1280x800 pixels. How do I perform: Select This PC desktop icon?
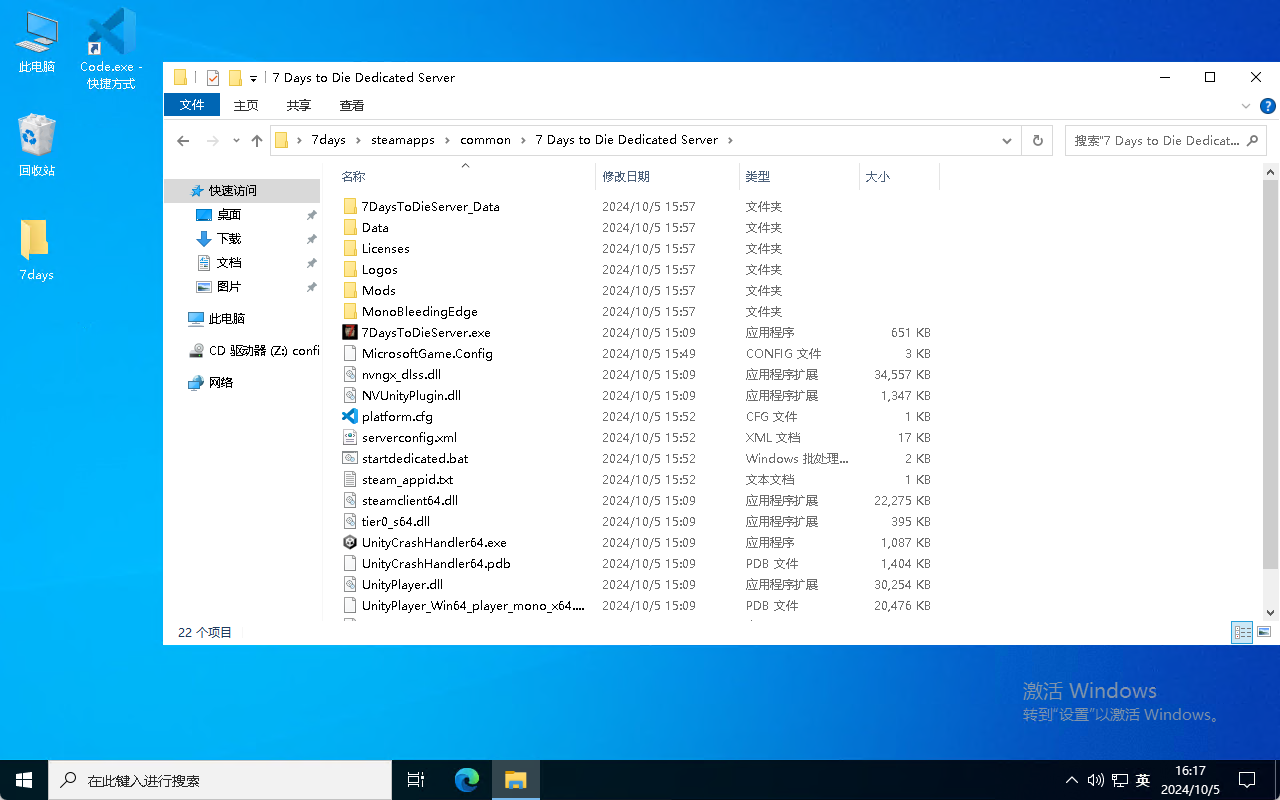point(37,42)
